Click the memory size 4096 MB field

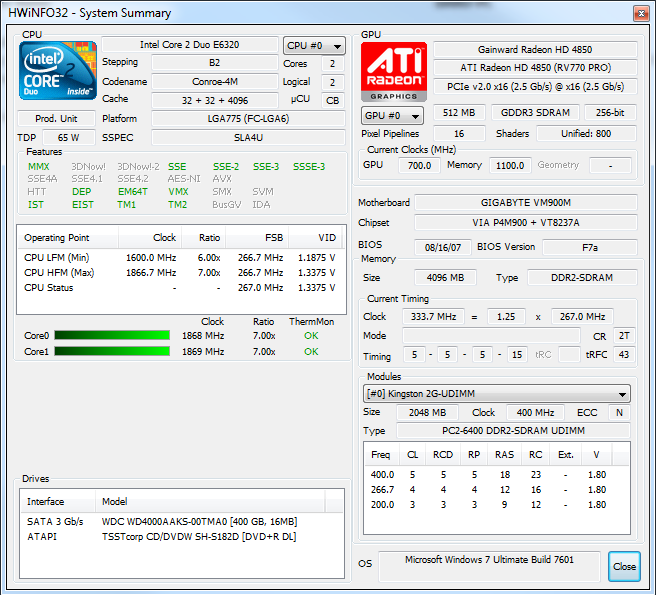[x=445, y=277]
